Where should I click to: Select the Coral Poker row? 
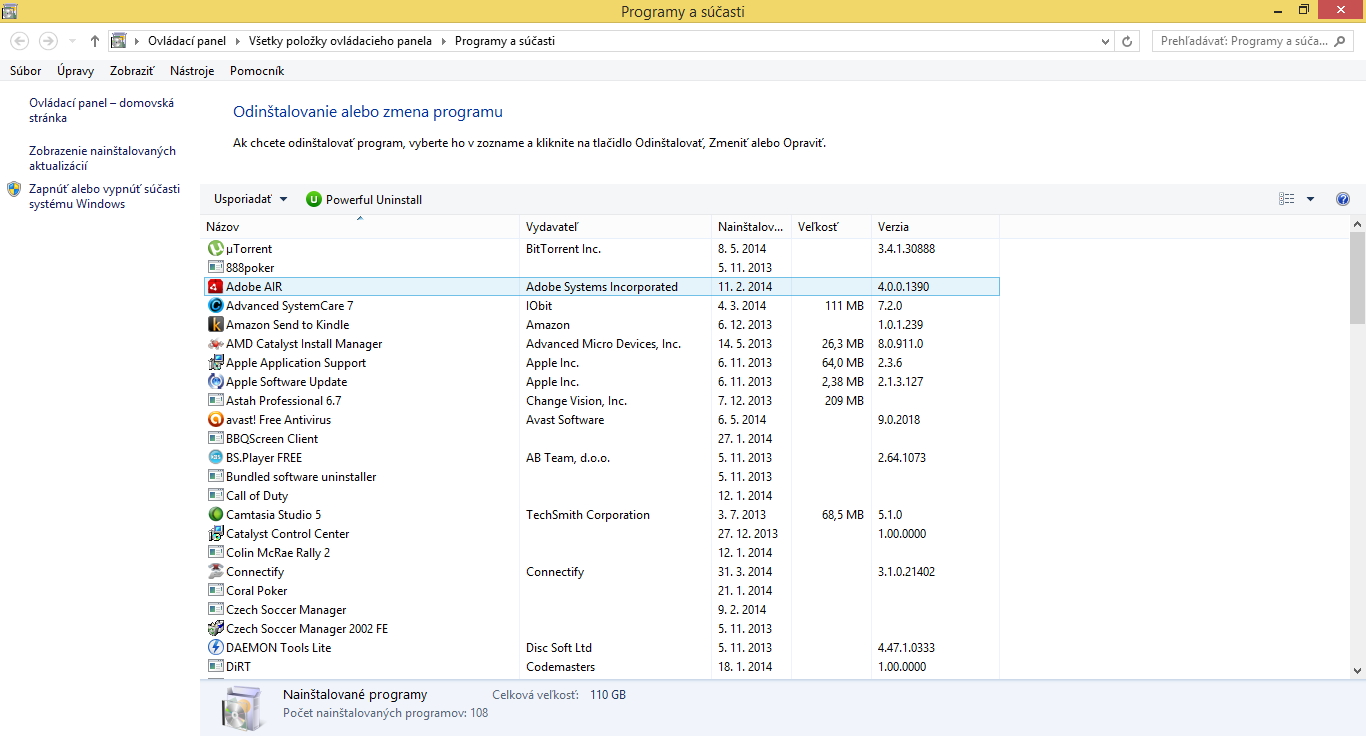[600, 590]
